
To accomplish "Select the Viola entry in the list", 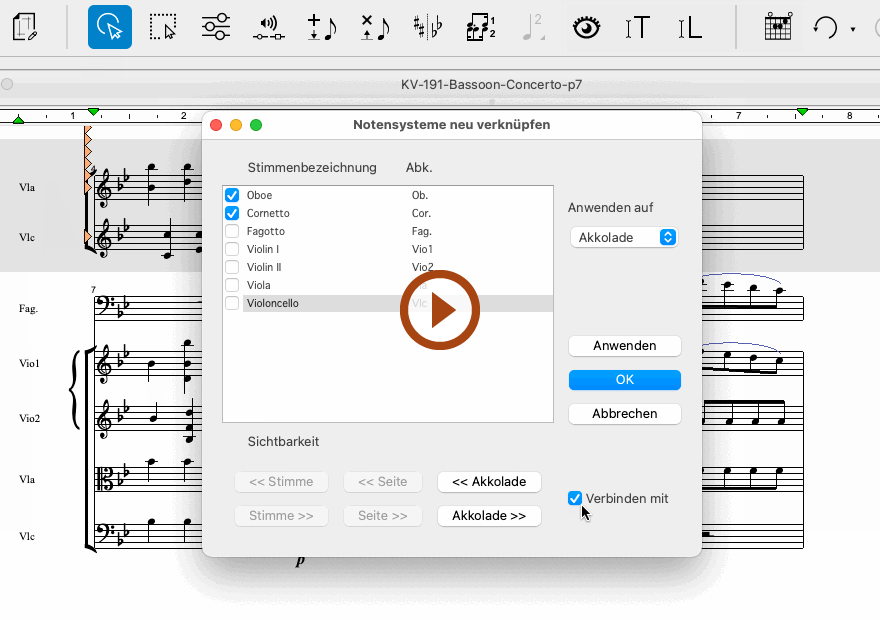I will click(261, 285).
